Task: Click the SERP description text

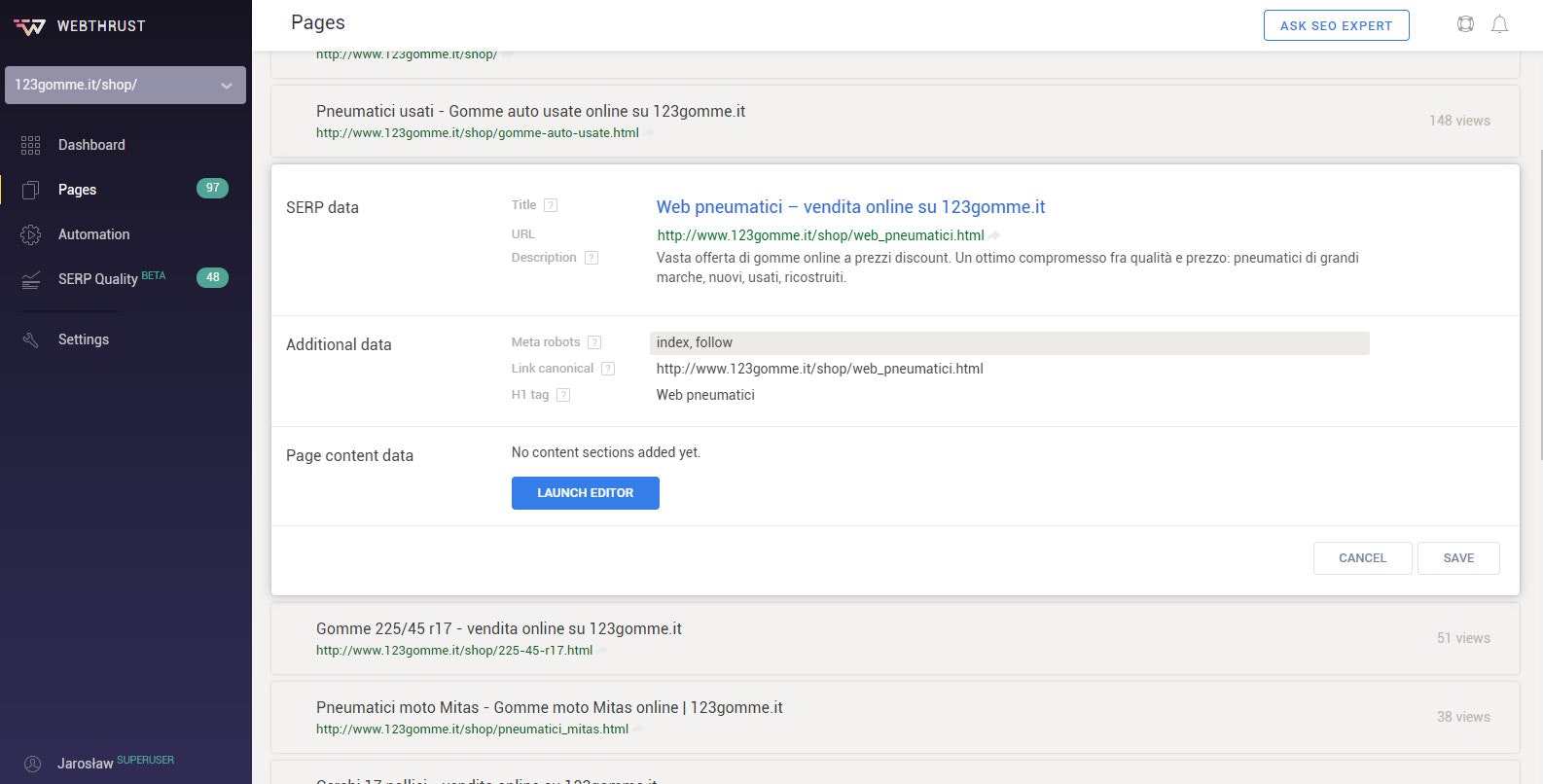Action: [x=1008, y=267]
